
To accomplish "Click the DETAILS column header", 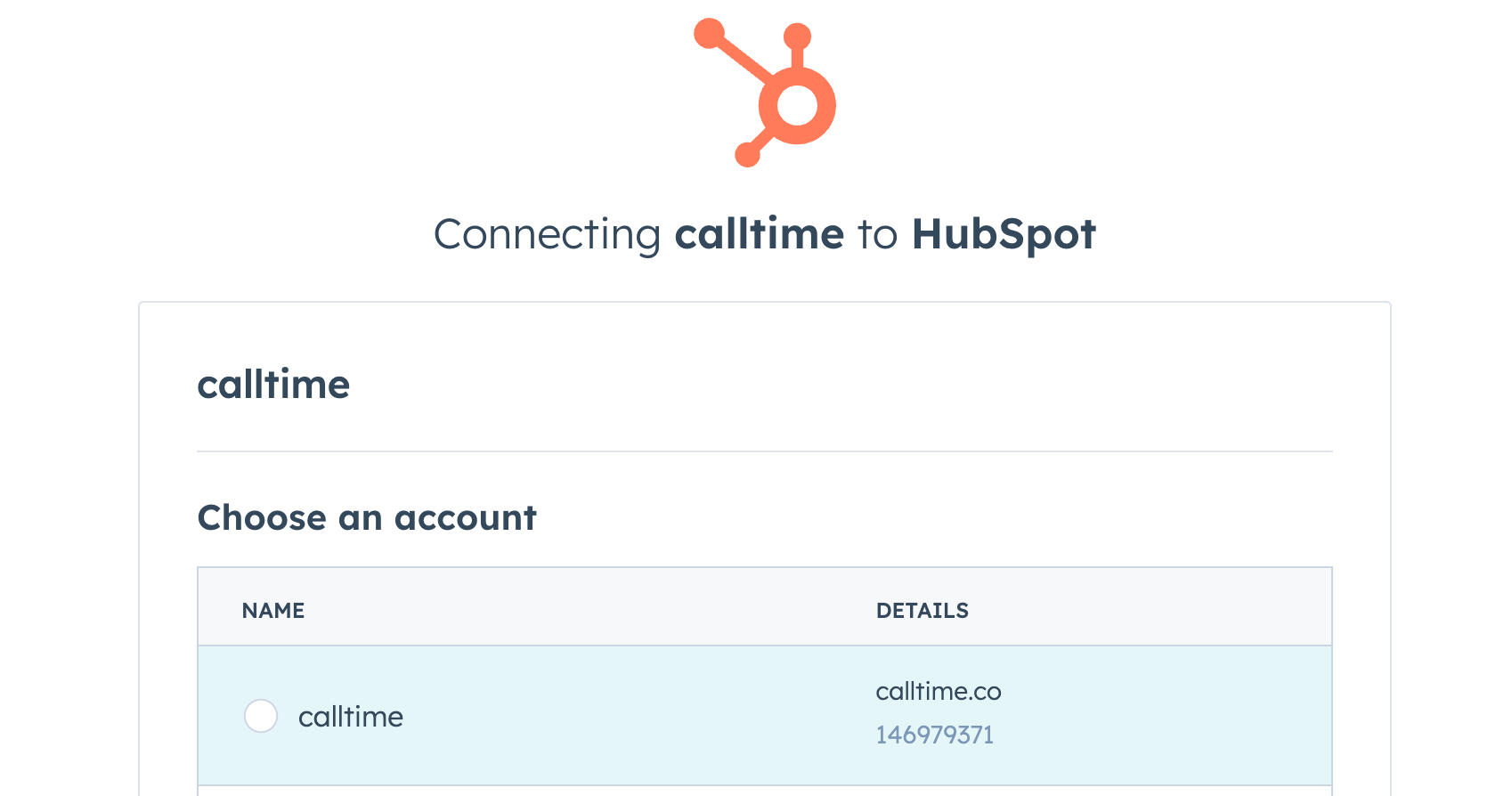I will [922, 611].
